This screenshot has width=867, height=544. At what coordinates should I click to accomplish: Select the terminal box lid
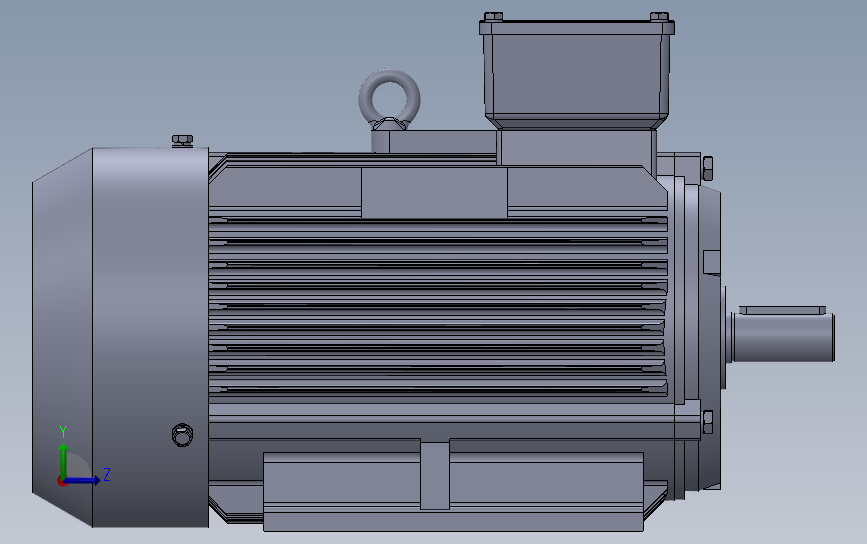point(577,28)
